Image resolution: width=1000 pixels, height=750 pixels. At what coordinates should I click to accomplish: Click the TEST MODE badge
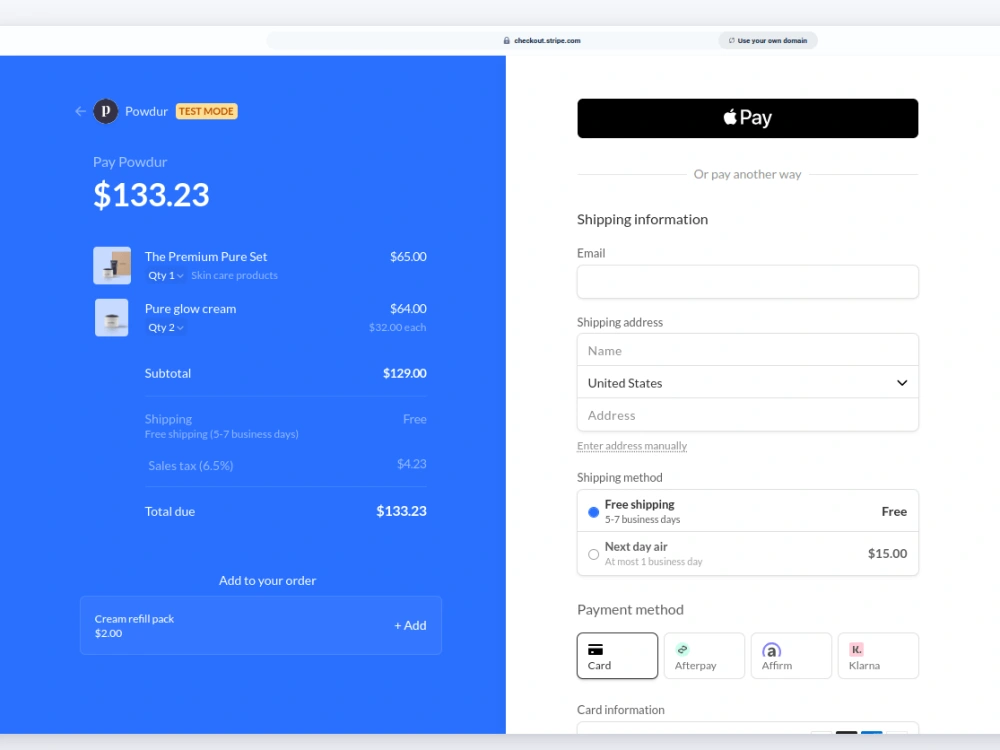[x=207, y=112]
